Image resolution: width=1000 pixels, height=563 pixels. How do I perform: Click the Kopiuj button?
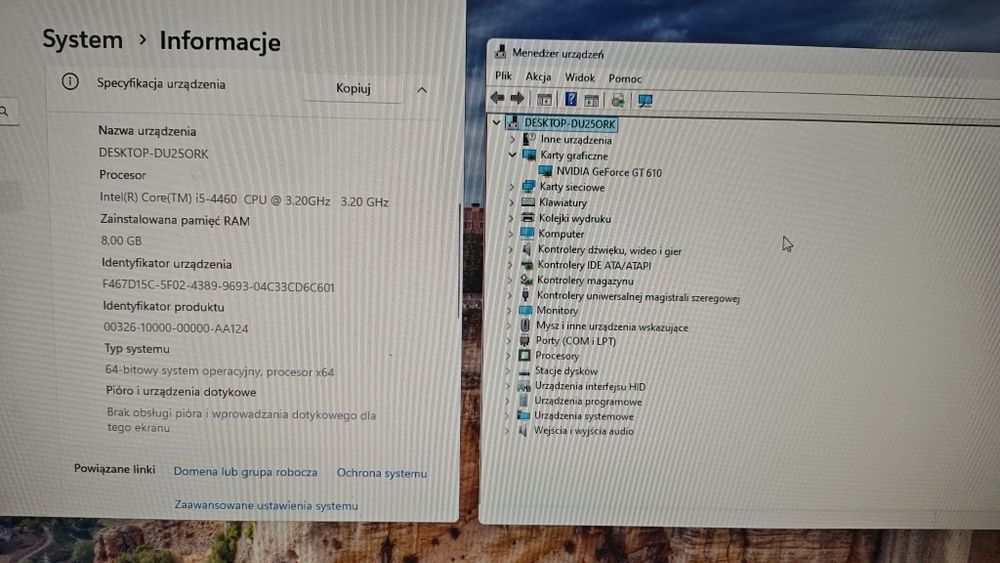pyautogui.click(x=353, y=88)
